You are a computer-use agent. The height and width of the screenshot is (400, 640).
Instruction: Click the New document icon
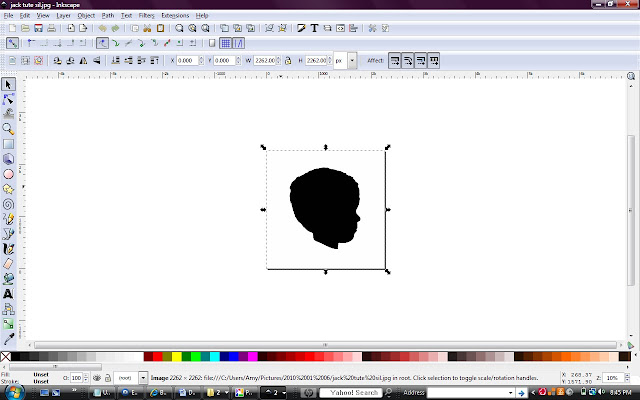pyautogui.click(x=13, y=28)
